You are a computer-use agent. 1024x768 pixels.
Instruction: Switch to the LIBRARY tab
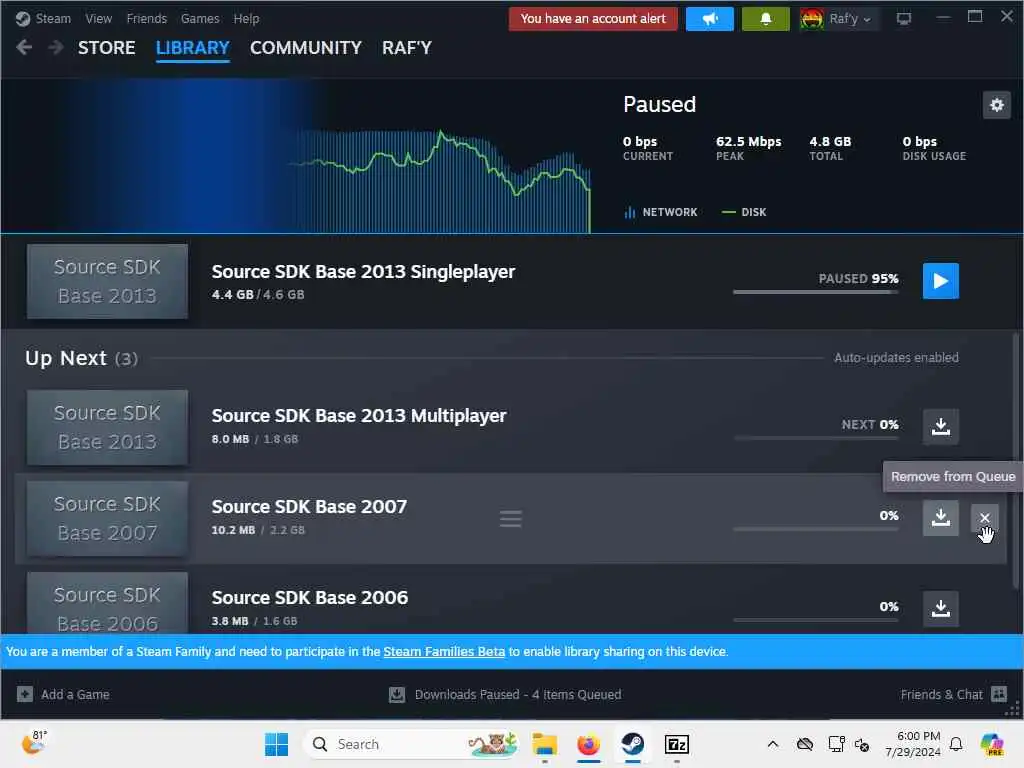click(193, 48)
